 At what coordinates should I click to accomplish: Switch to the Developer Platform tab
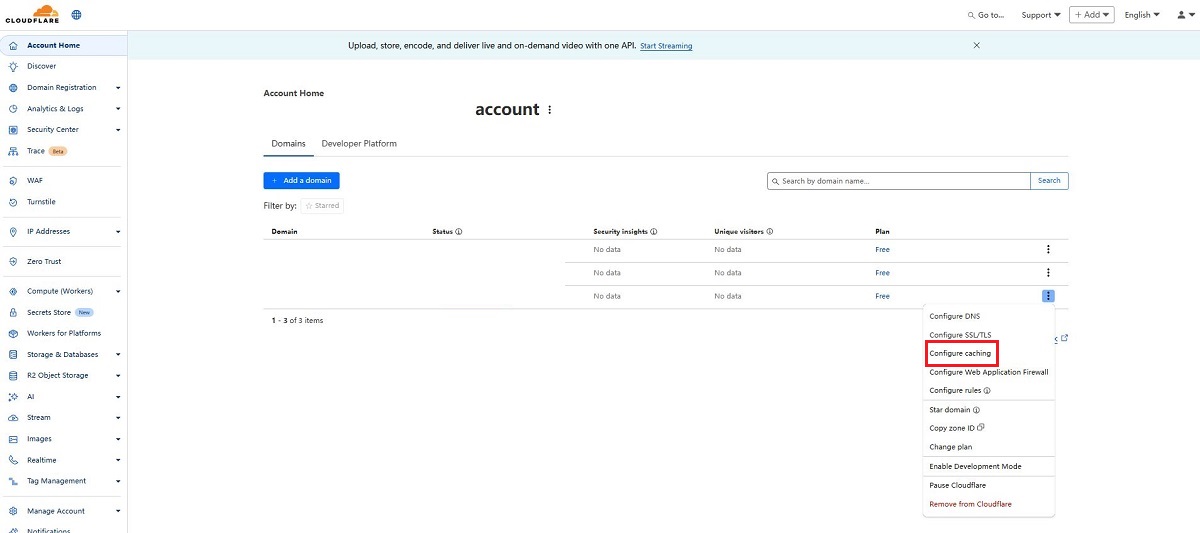359,144
